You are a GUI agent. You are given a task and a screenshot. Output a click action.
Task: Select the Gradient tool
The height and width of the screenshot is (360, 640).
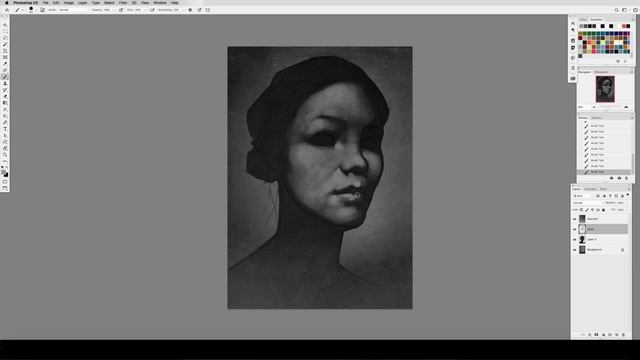click(x=5, y=103)
